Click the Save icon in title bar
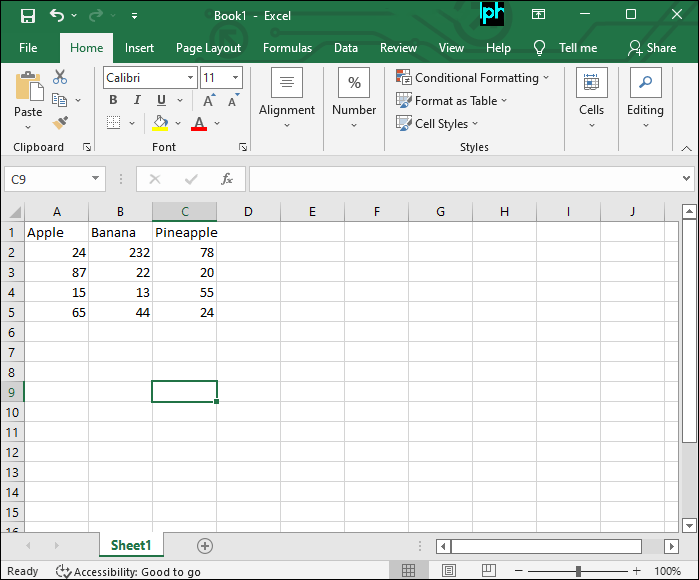Viewport: 699px width, 580px height. point(27,16)
